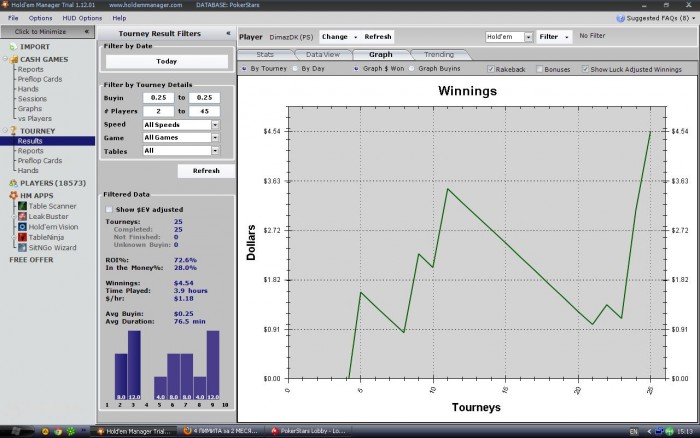Screen dimensions: 700x438
Task: Launch the TableNinja app icon
Action: (22, 237)
